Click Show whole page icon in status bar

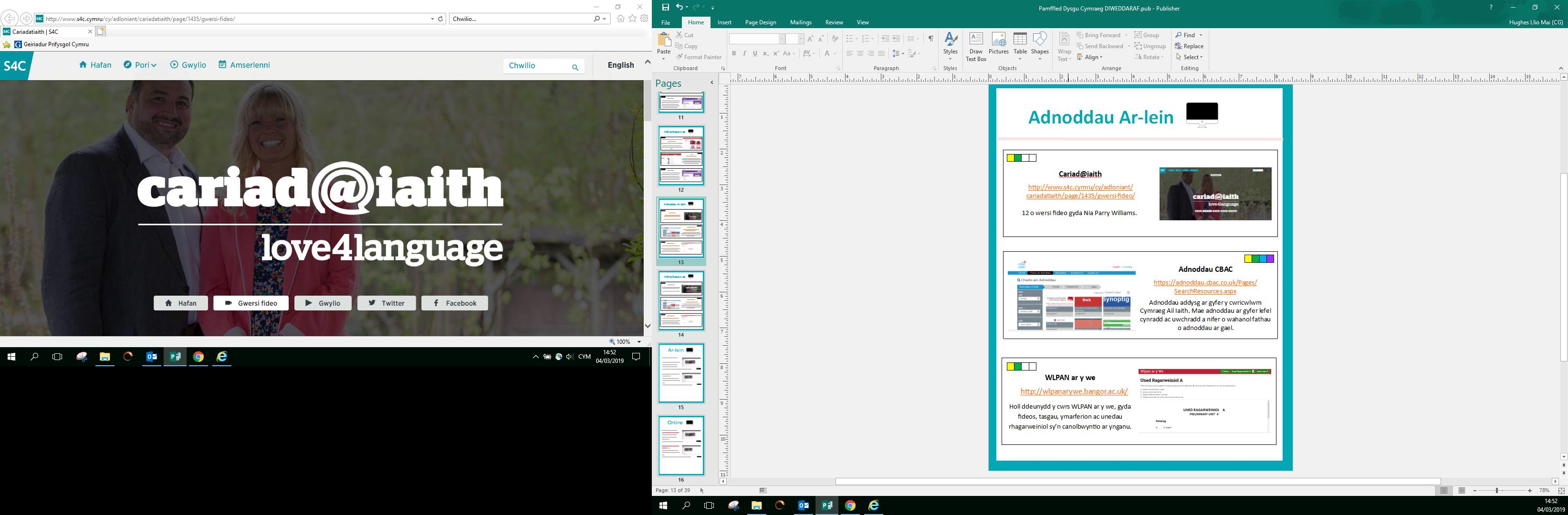pyautogui.click(x=1561, y=491)
